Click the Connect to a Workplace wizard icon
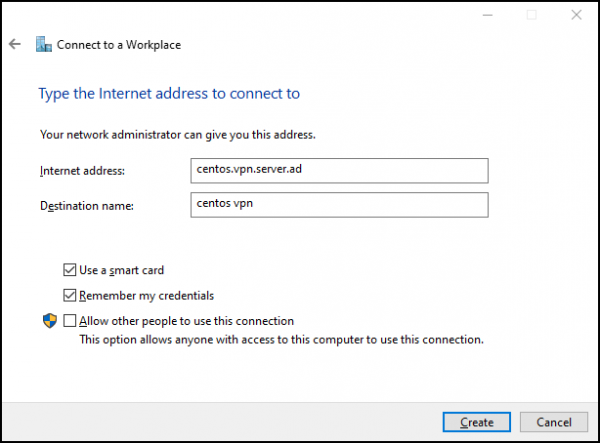600x443 pixels. point(43,44)
